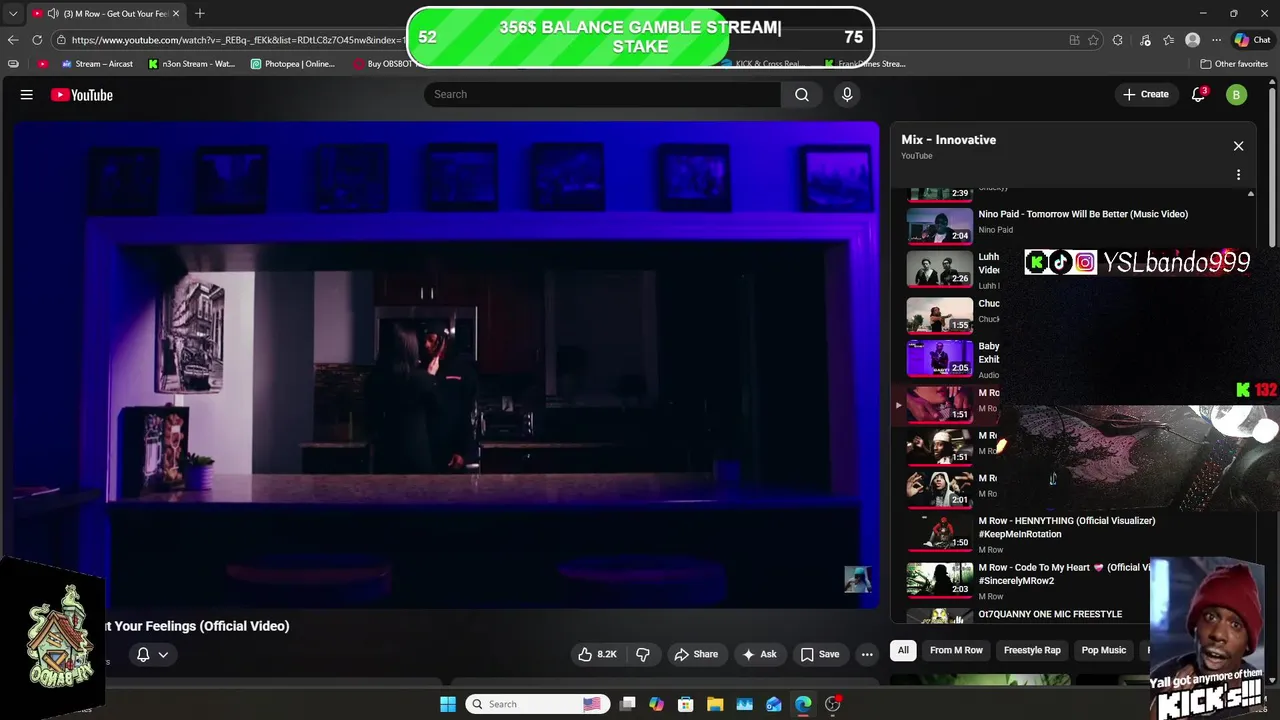This screenshot has height=720, width=1280.
Task: Share this video
Action: point(696,654)
